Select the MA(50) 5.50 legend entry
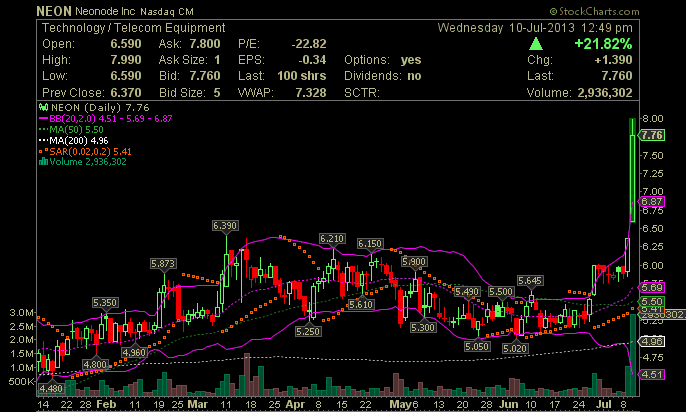The height and width of the screenshot is (412, 686). coord(71,129)
